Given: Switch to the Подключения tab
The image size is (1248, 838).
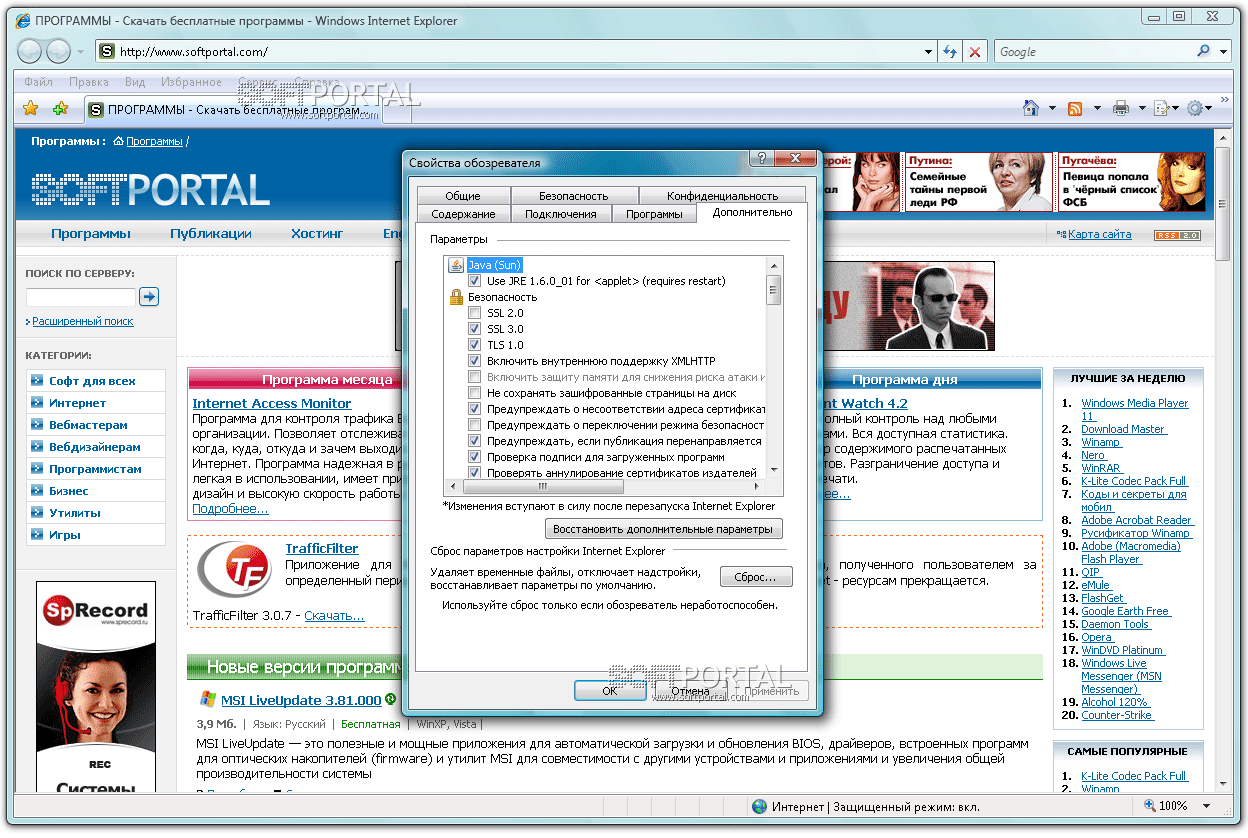Looking at the screenshot, I should pos(561,214).
